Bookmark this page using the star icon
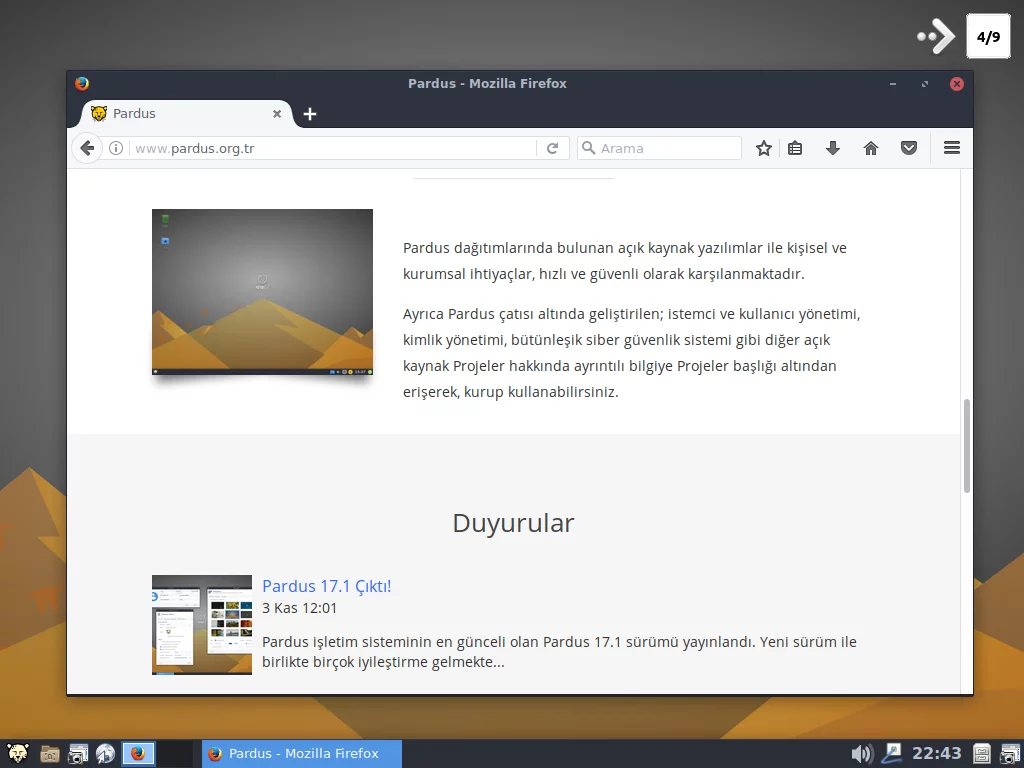Screen dimensions: 1024x768 (763, 147)
